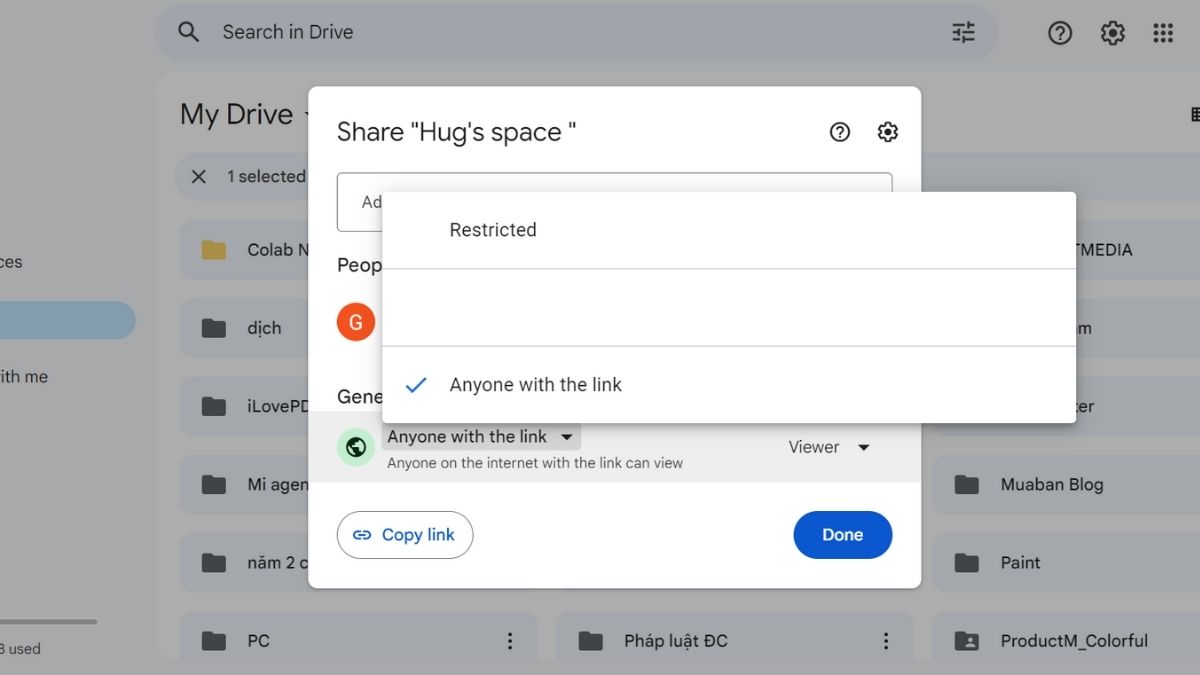This screenshot has width=1200, height=675.
Task: Open Drive settings gear in top bar
Action: (x=1112, y=32)
